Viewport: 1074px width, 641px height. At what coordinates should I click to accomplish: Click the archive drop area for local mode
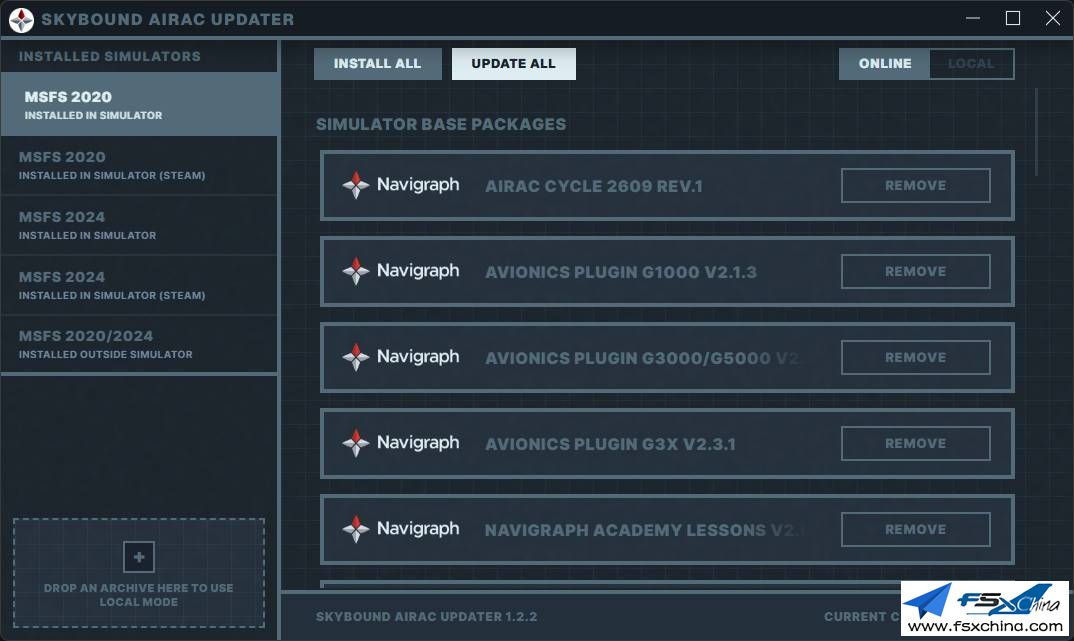(139, 573)
